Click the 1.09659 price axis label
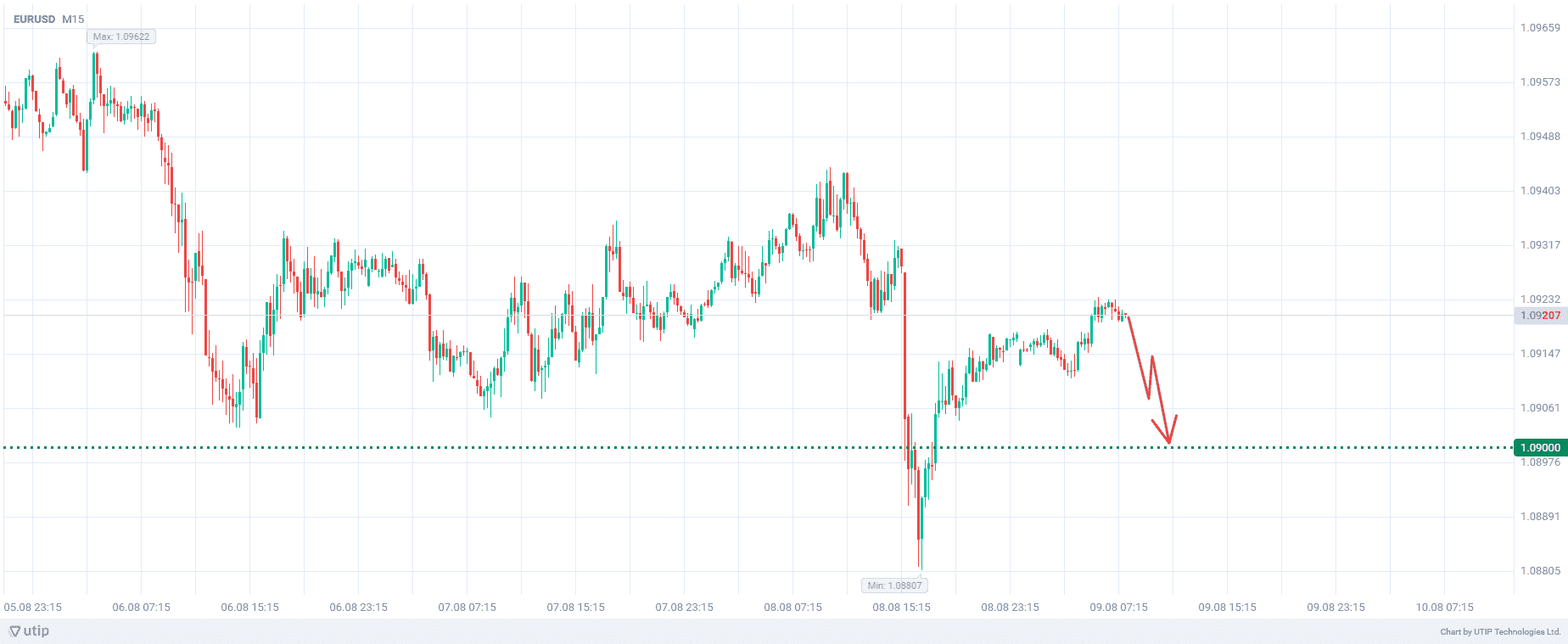The image size is (1568, 644). 1540,27
